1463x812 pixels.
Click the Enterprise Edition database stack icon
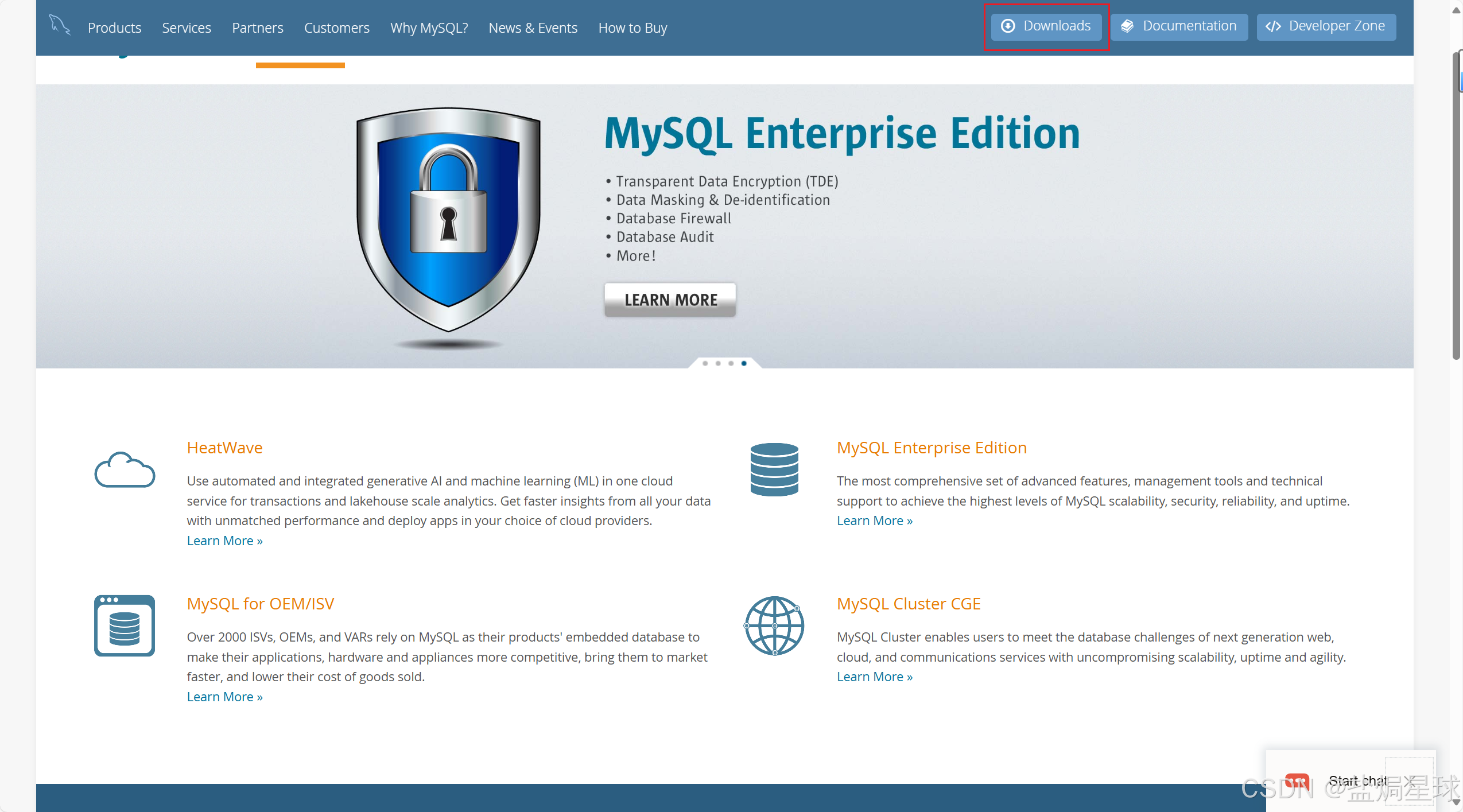[774, 469]
